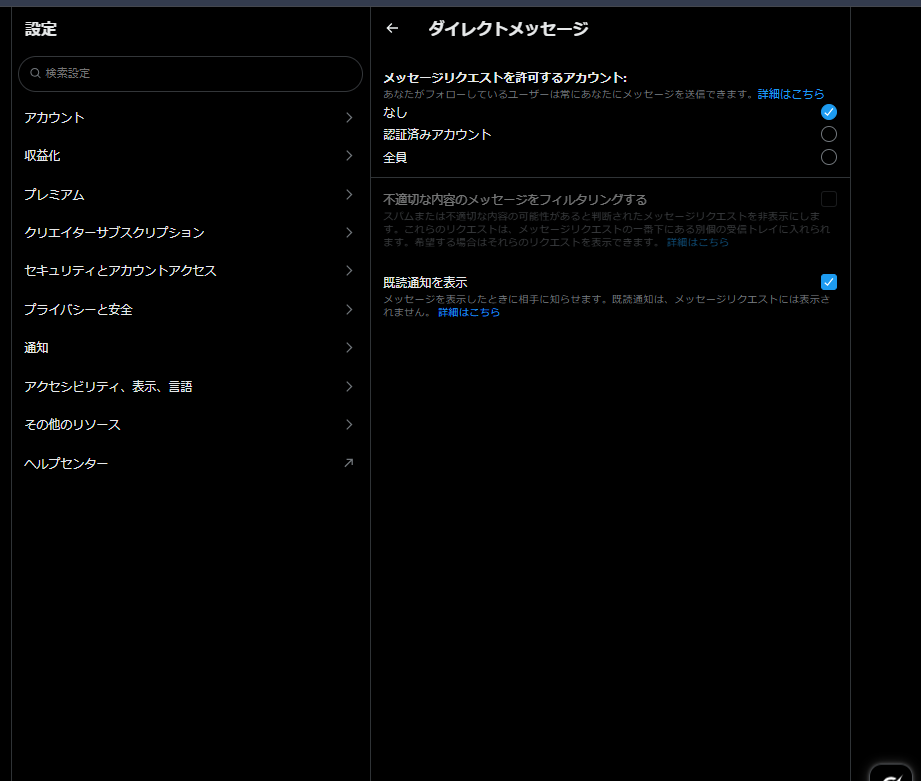921x781 pixels.
Task: Expand the プレミアム chevron
Action: pyautogui.click(x=349, y=194)
